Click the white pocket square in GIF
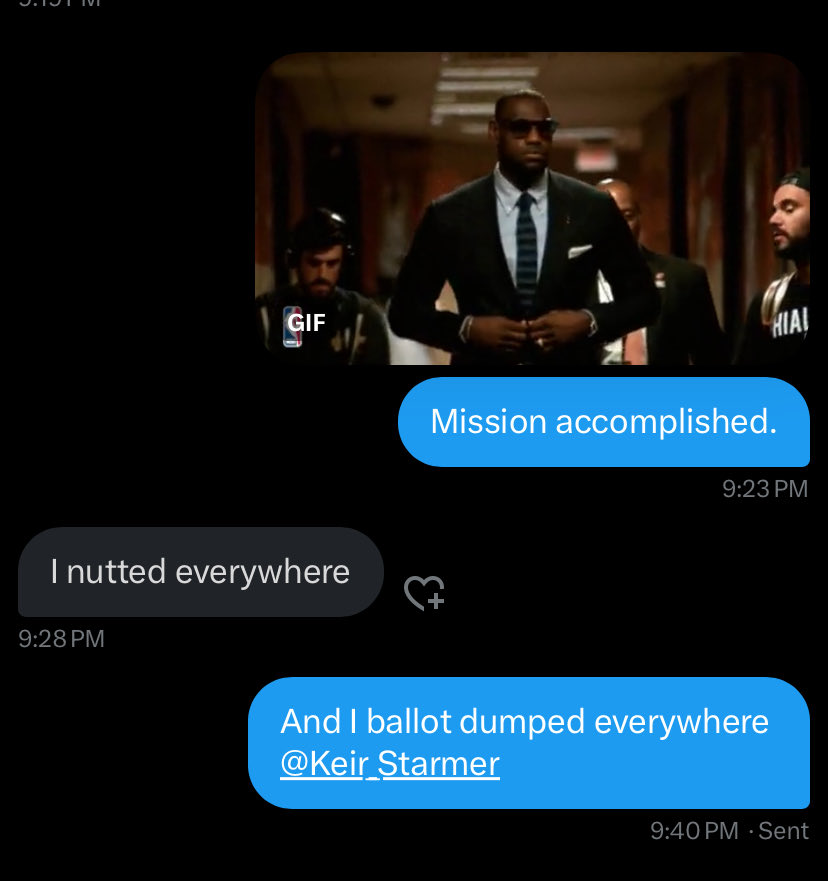Viewport: 828px width, 881px height. (x=579, y=251)
